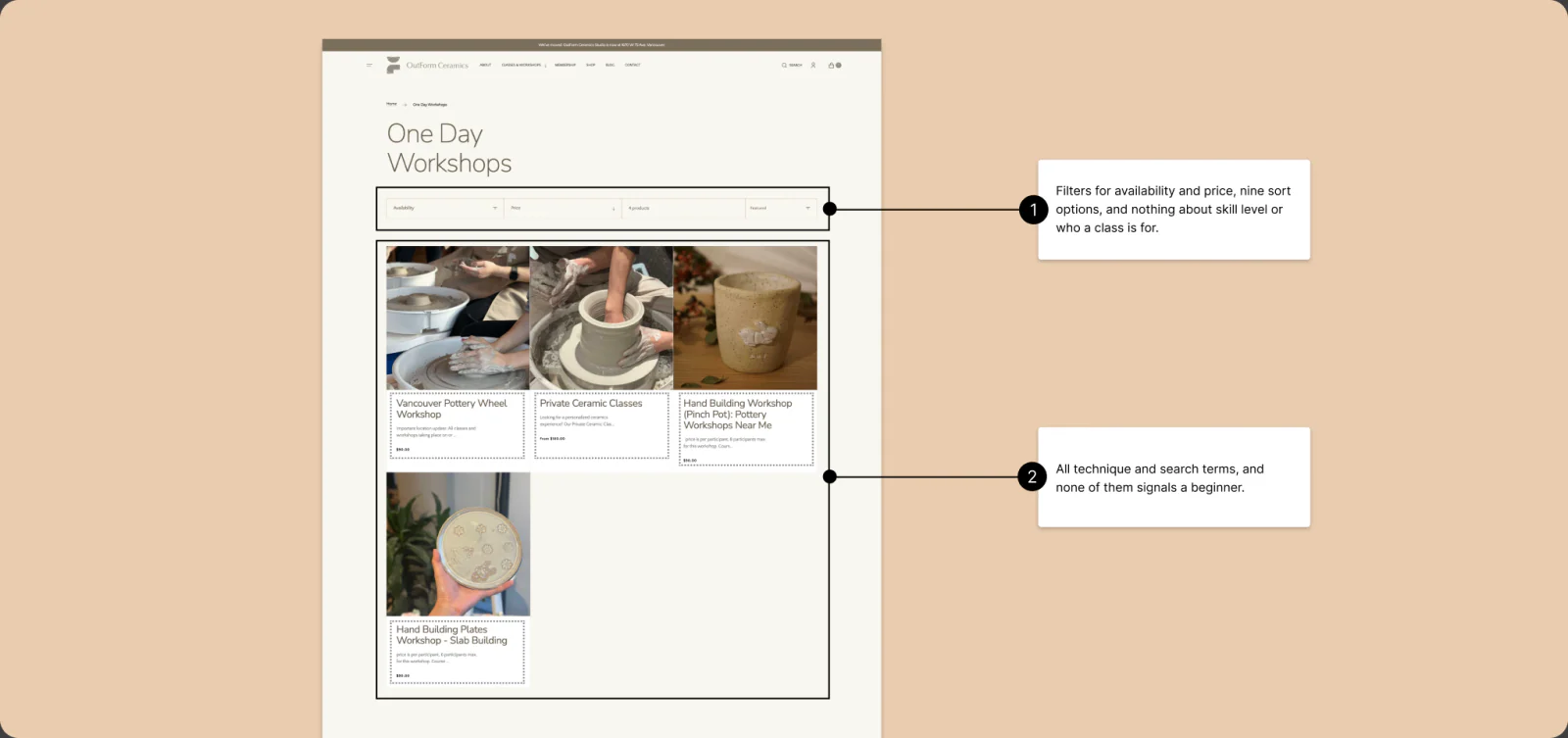This screenshot has width=1568, height=738.
Task: Click the 4 products count text
Action: pyautogui.click(x=639, y=208)
